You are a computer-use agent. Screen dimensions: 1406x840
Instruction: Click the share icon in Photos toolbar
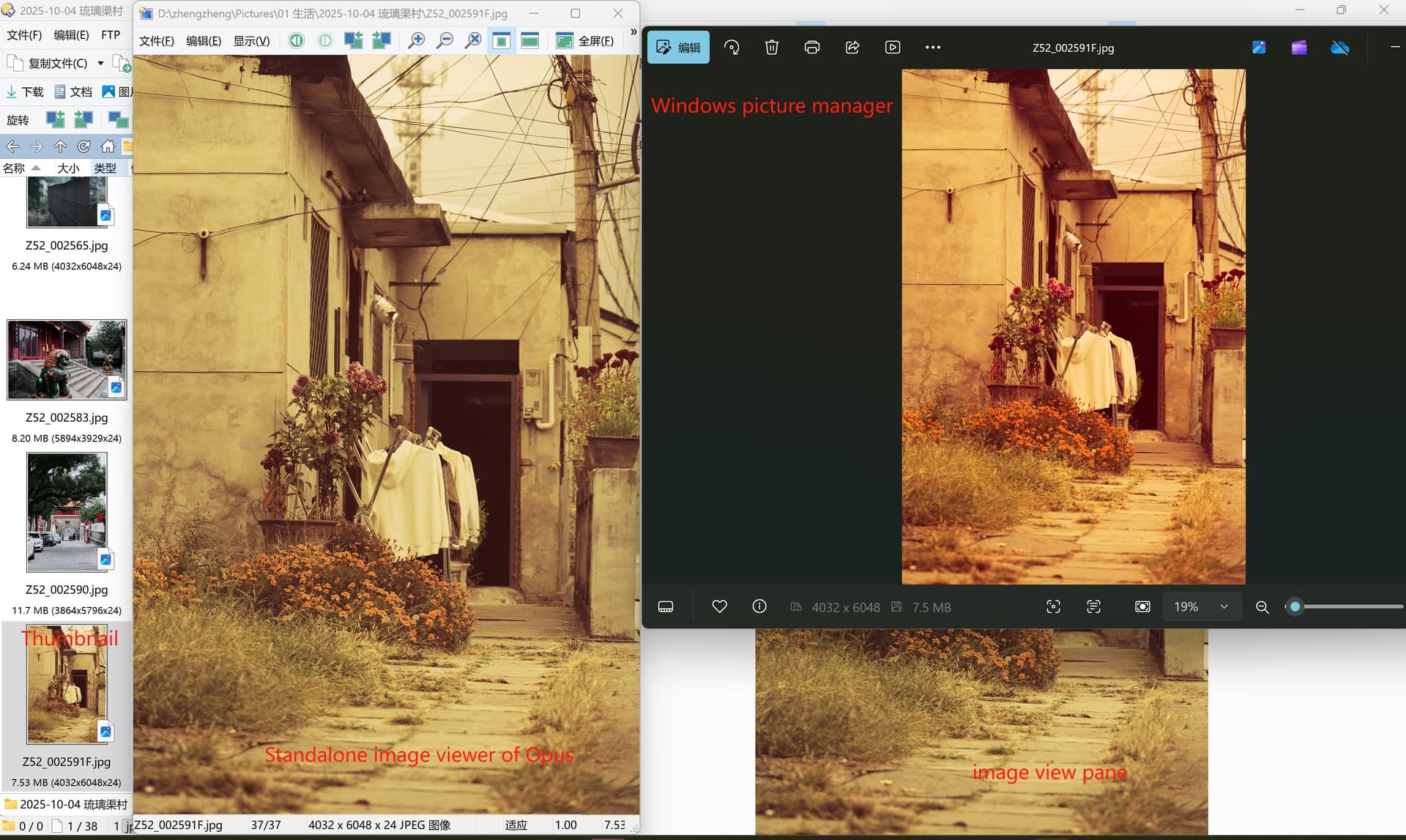[x=852, y=48]
